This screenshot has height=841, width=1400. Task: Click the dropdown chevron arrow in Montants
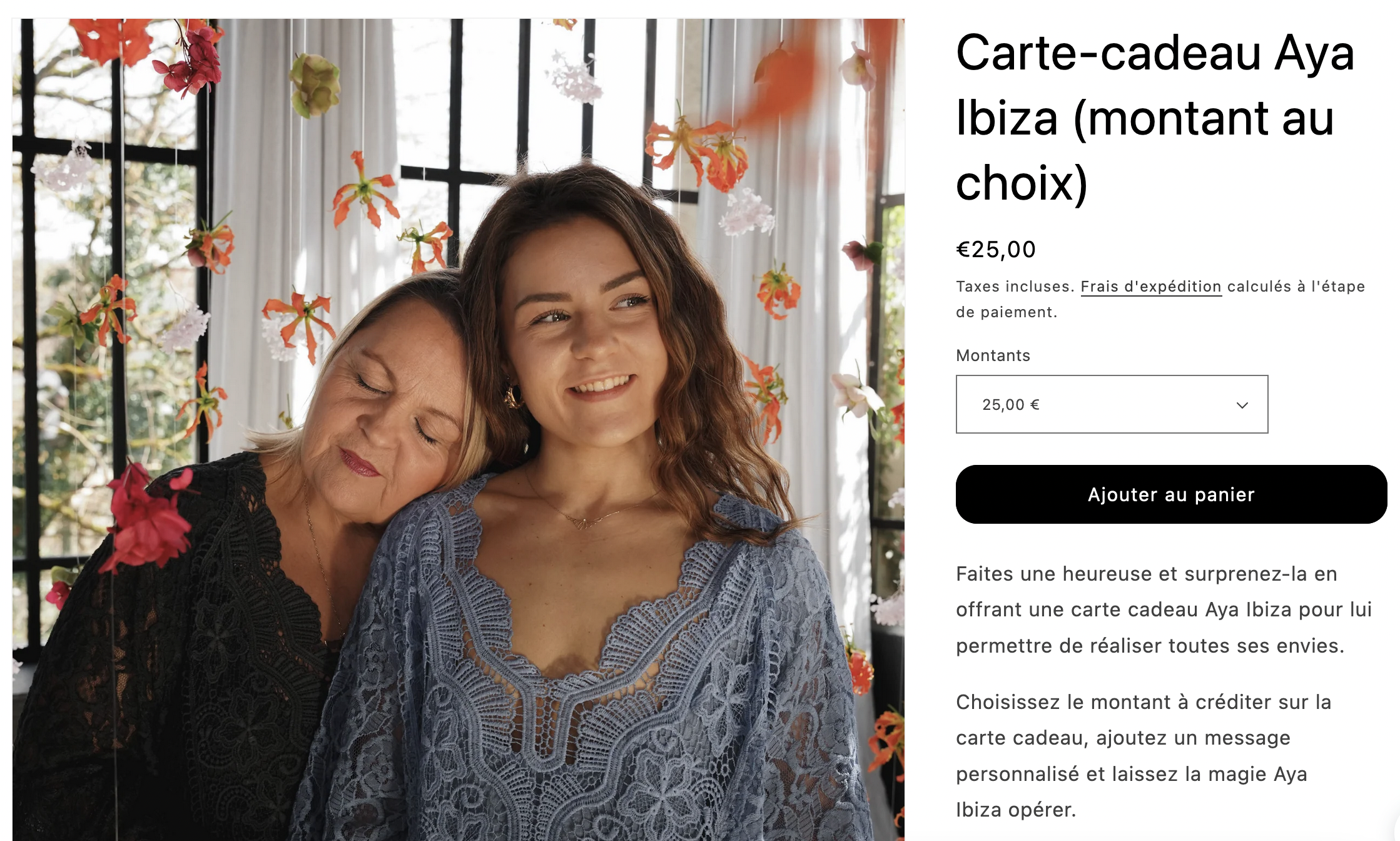point(1242,405)
